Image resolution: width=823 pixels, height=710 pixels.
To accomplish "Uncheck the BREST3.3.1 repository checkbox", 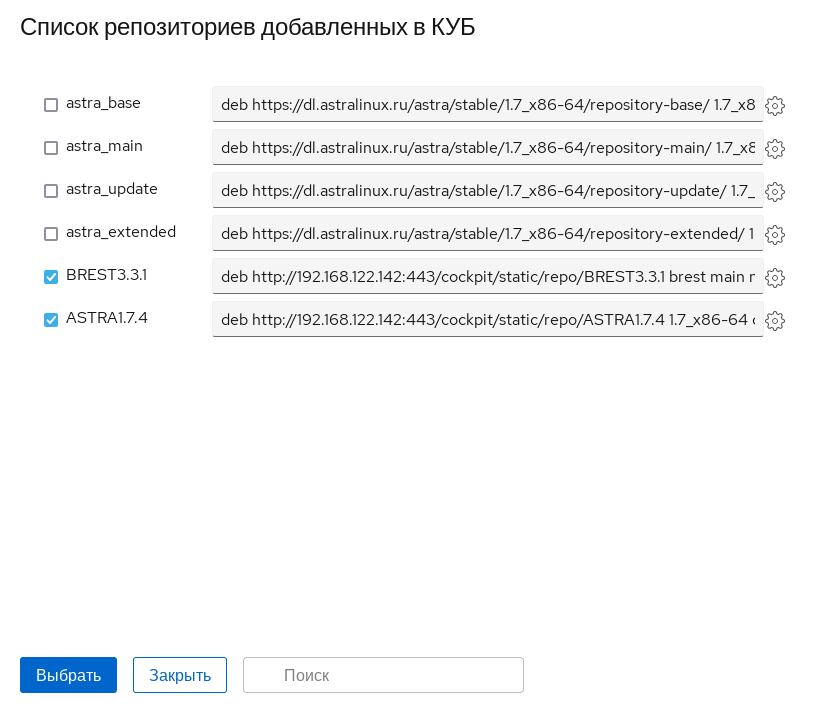I will click(x=51, y=277).
